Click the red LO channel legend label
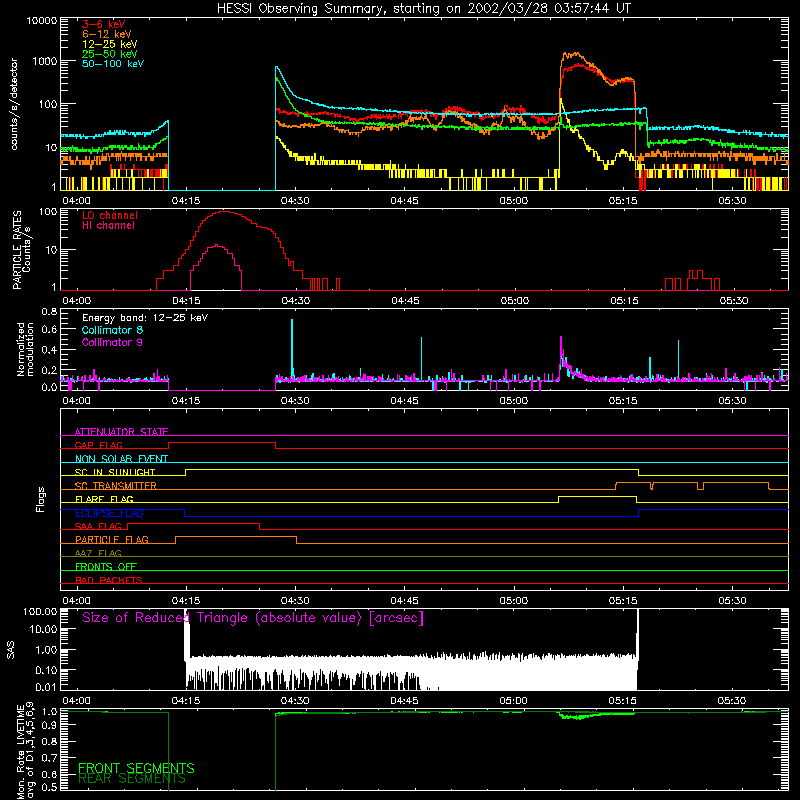Viewport: 800px width, 800px height. pos(110,215)
